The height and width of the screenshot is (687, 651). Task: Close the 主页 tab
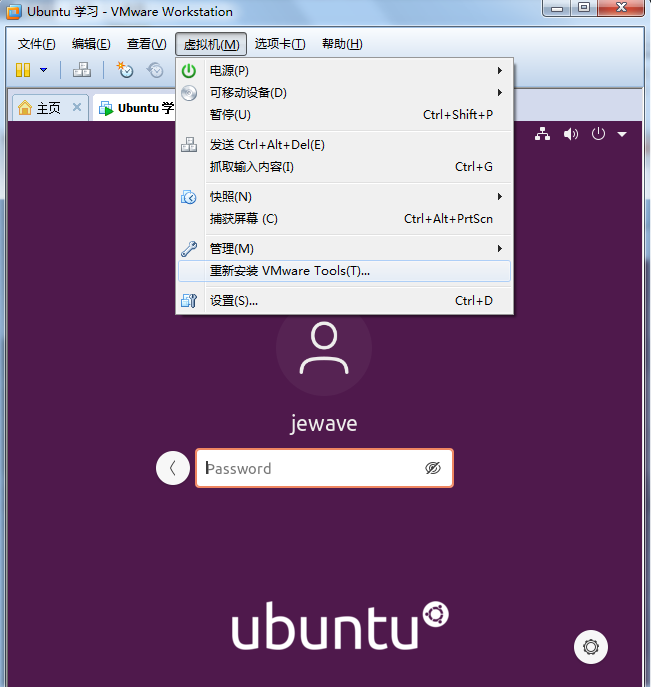click(x=77, y=107)
